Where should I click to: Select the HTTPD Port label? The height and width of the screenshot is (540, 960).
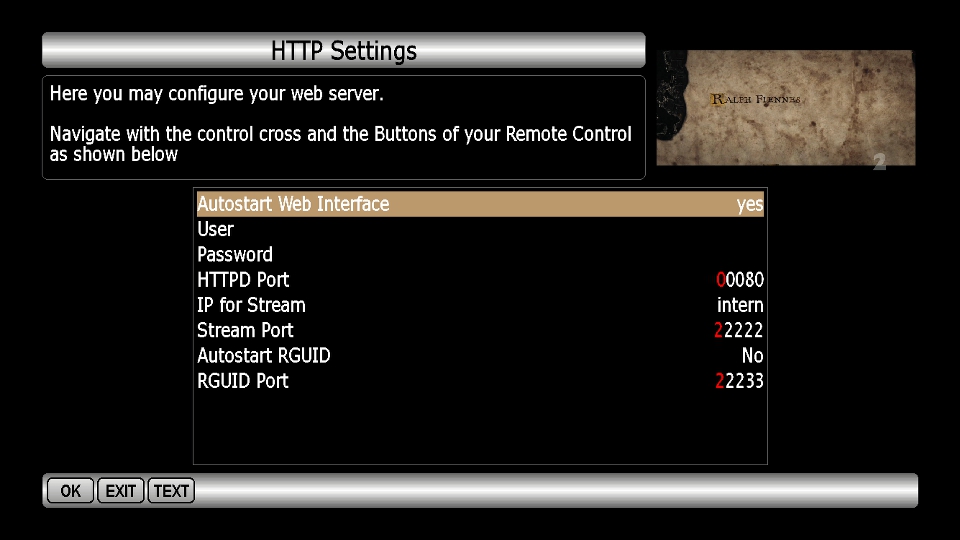point(243,280)
